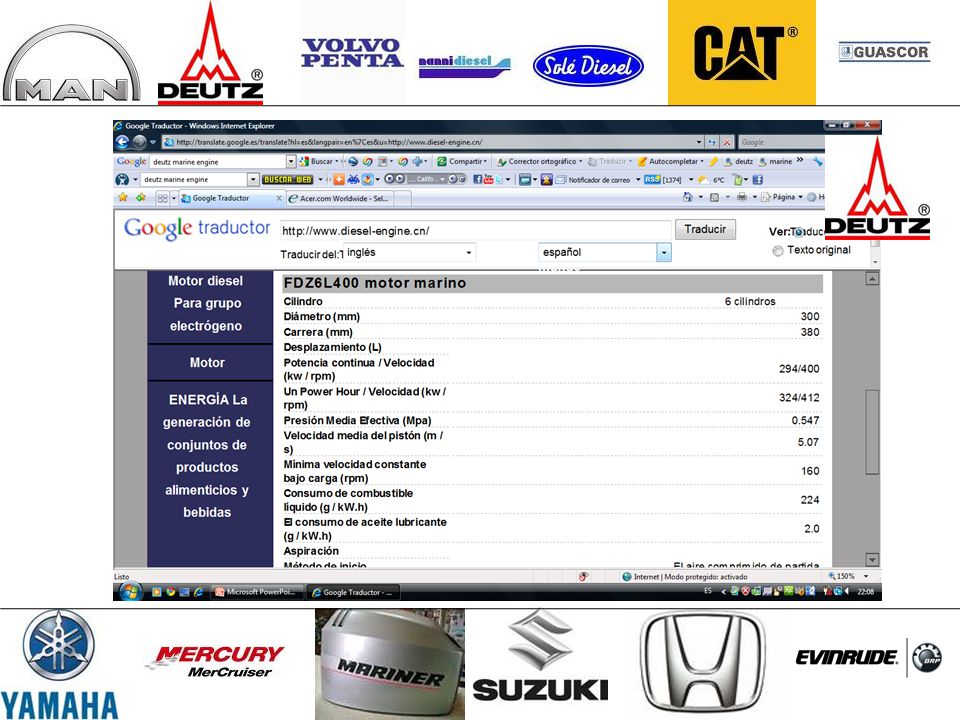Viewport: 960px width, 720px height.
Task: Click the system clock 22:08
Action: 866,591
